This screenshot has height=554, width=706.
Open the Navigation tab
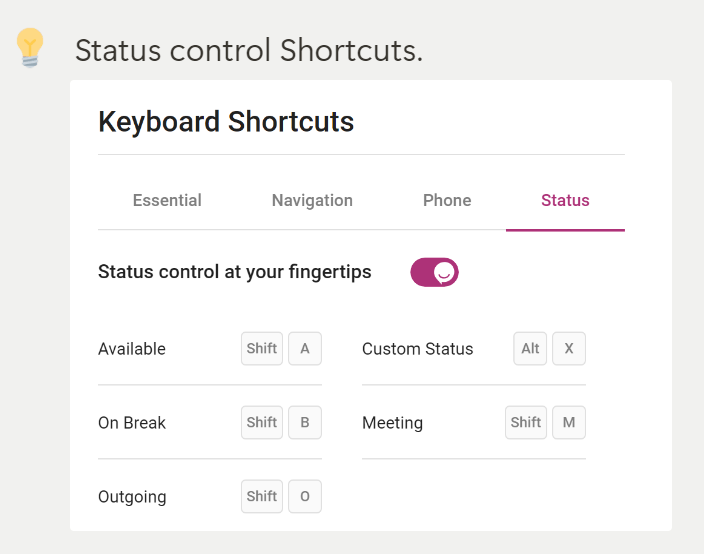[312, 200]
